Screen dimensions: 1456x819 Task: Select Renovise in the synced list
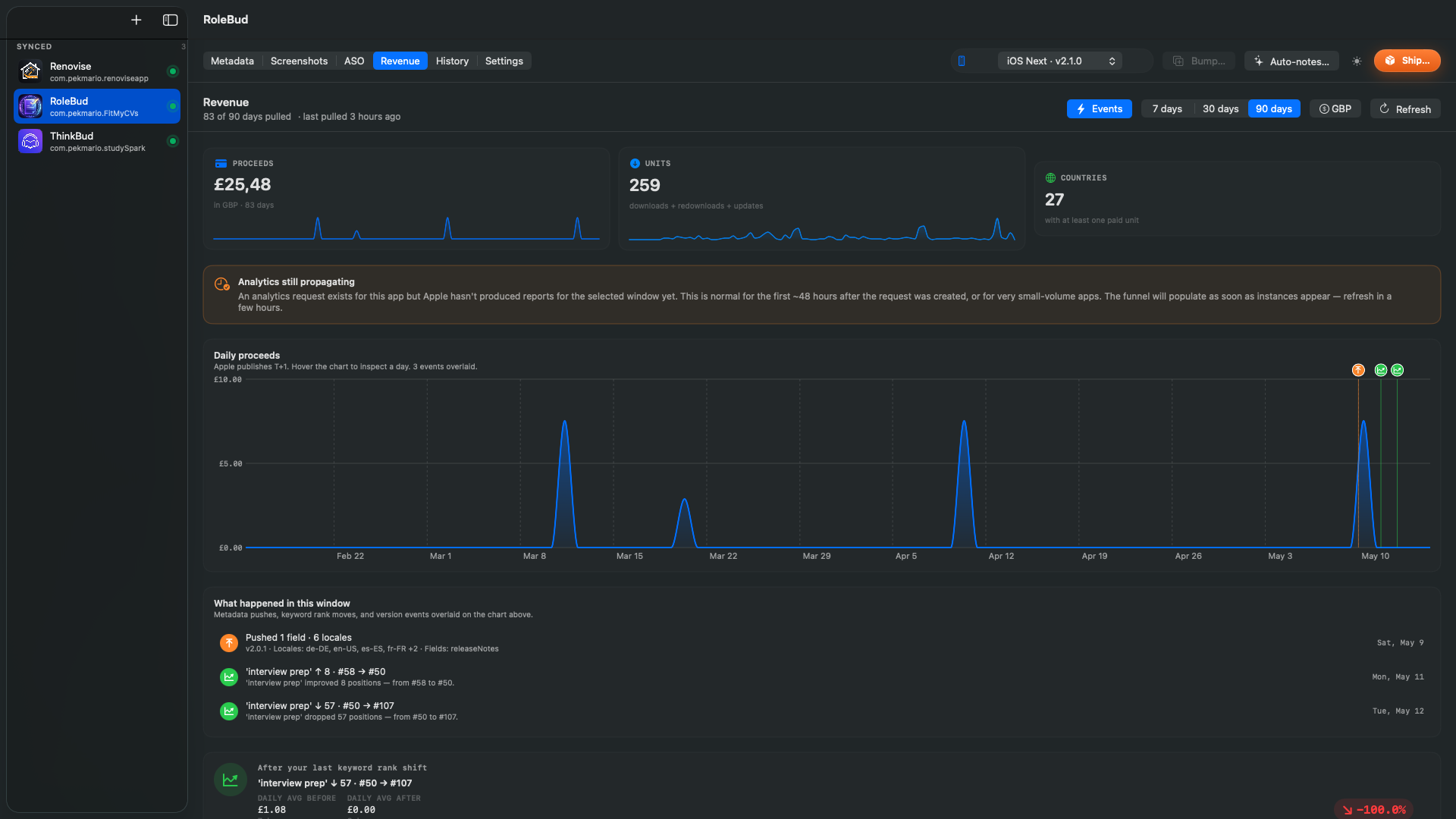coord(97,71)
